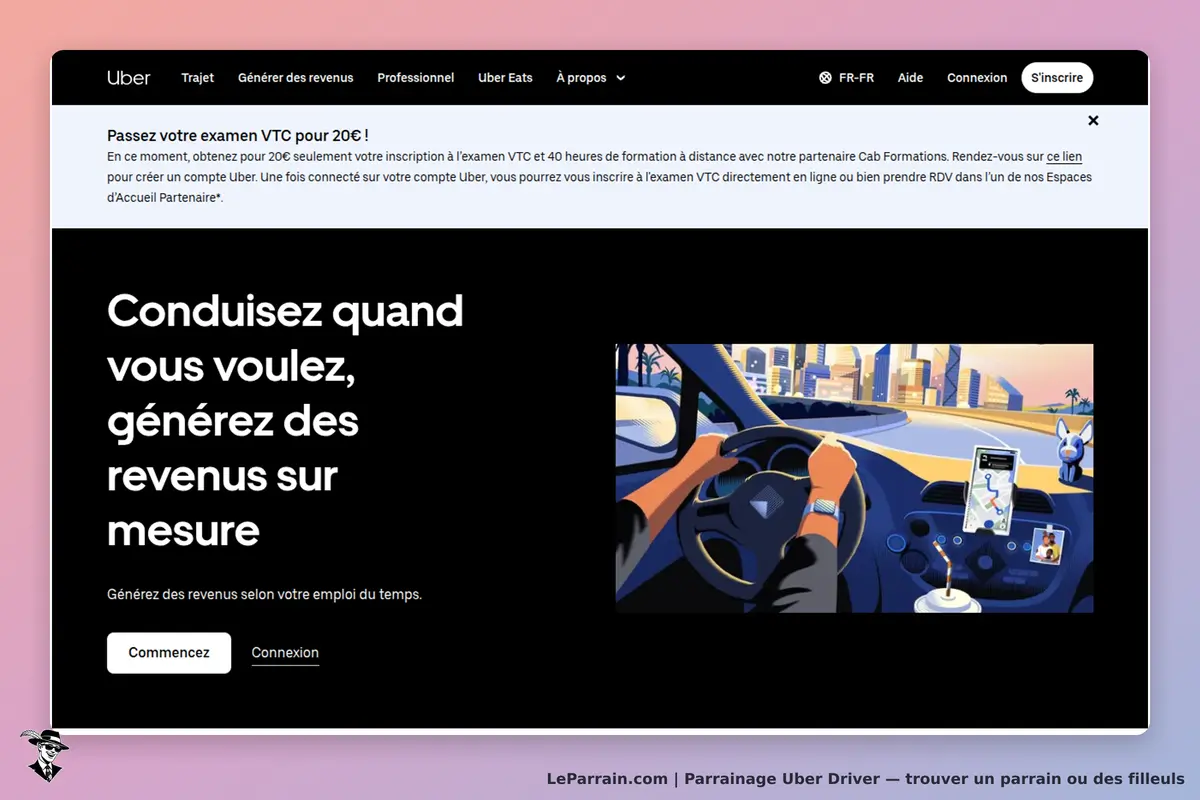This screenshot has height=800, width=1200.
Task: Open the FR-FR language selector
Action: click(x=847, y=78)
